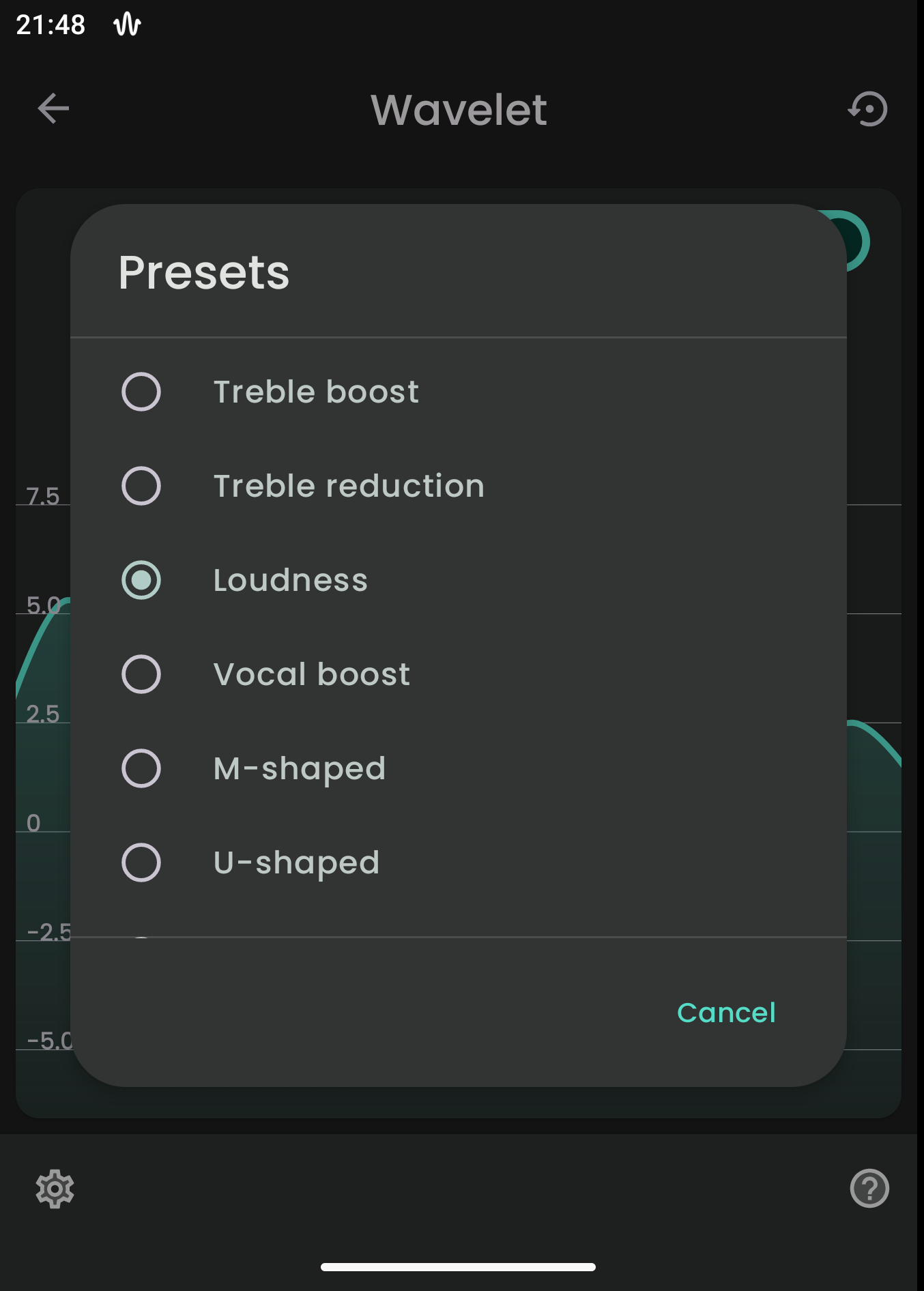924x1291 pixels.
Task: Pick the Vocal boost preset label
Action: point(312,674)
